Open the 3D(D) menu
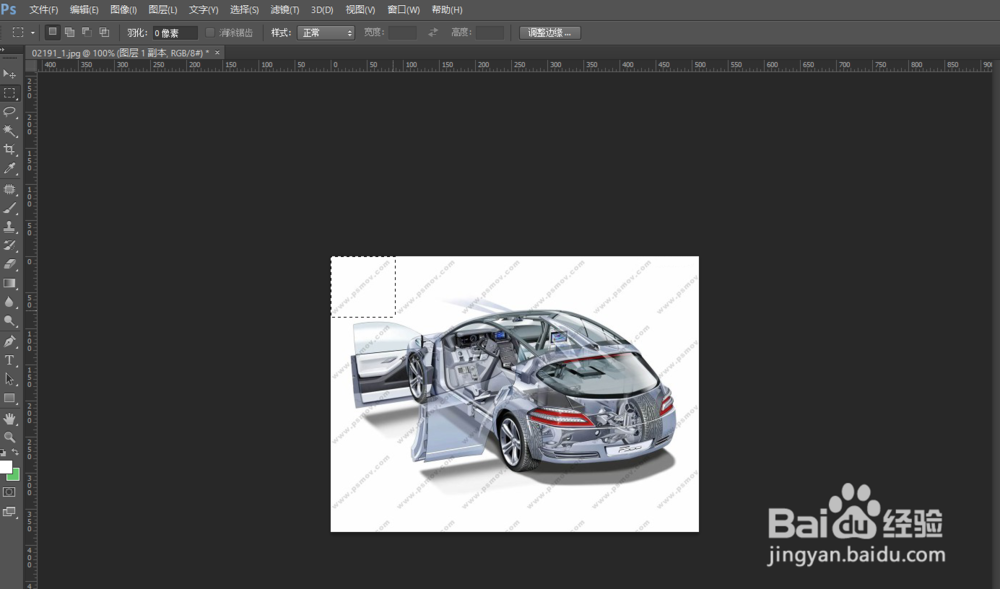The width and height of the screenshot is (1000, 589). coord(322,10)
